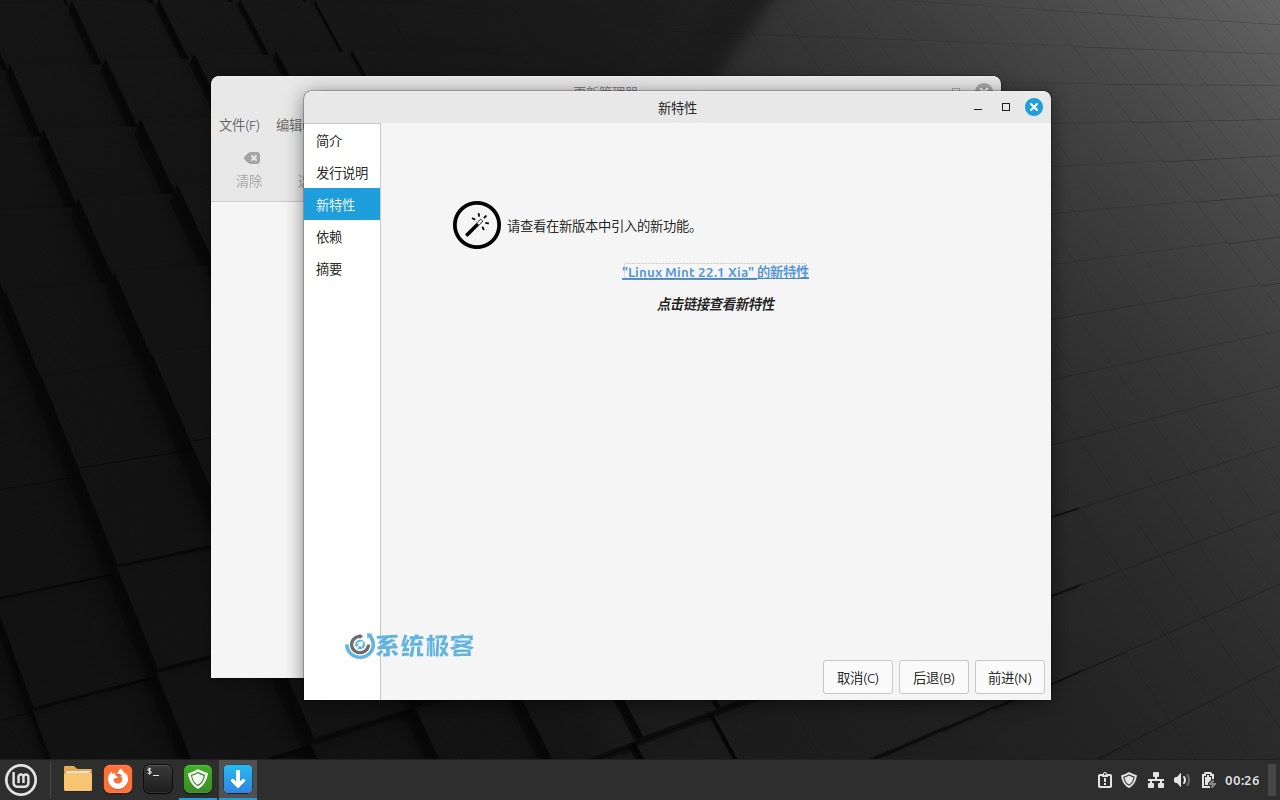The height and width of the screenshot is (800, 1280).
Task: Click the 新特性 window title bar
Action: pyautogui.click(x=677, y=108)
